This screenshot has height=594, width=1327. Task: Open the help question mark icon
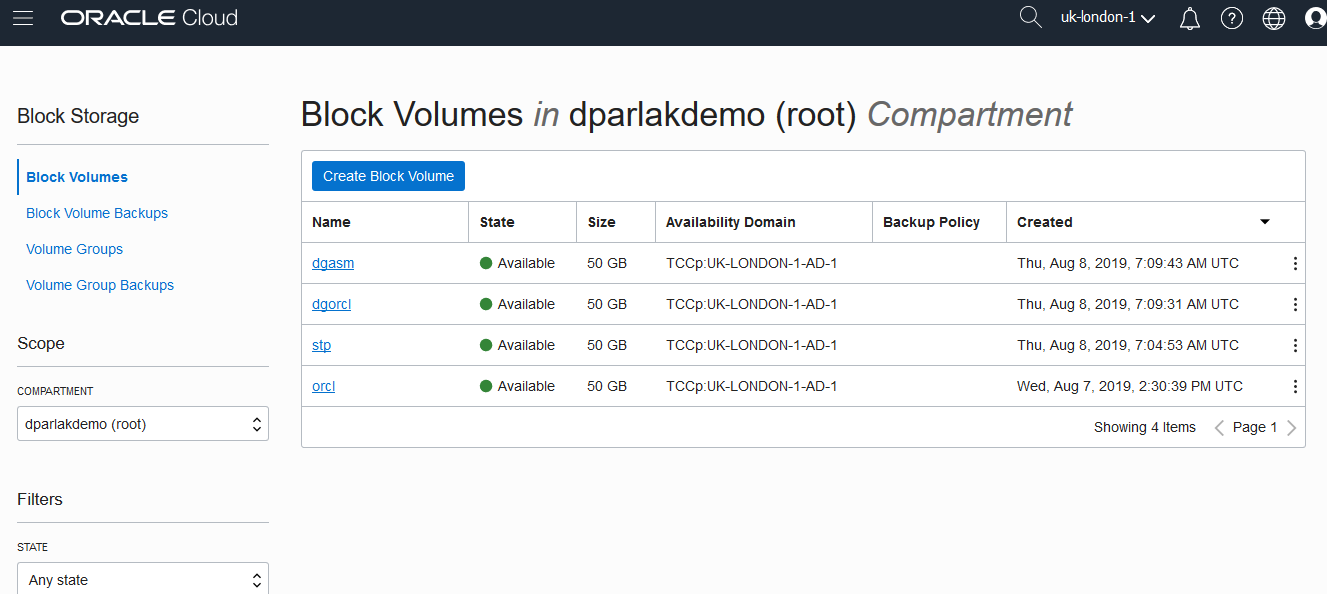[1232, 18]
